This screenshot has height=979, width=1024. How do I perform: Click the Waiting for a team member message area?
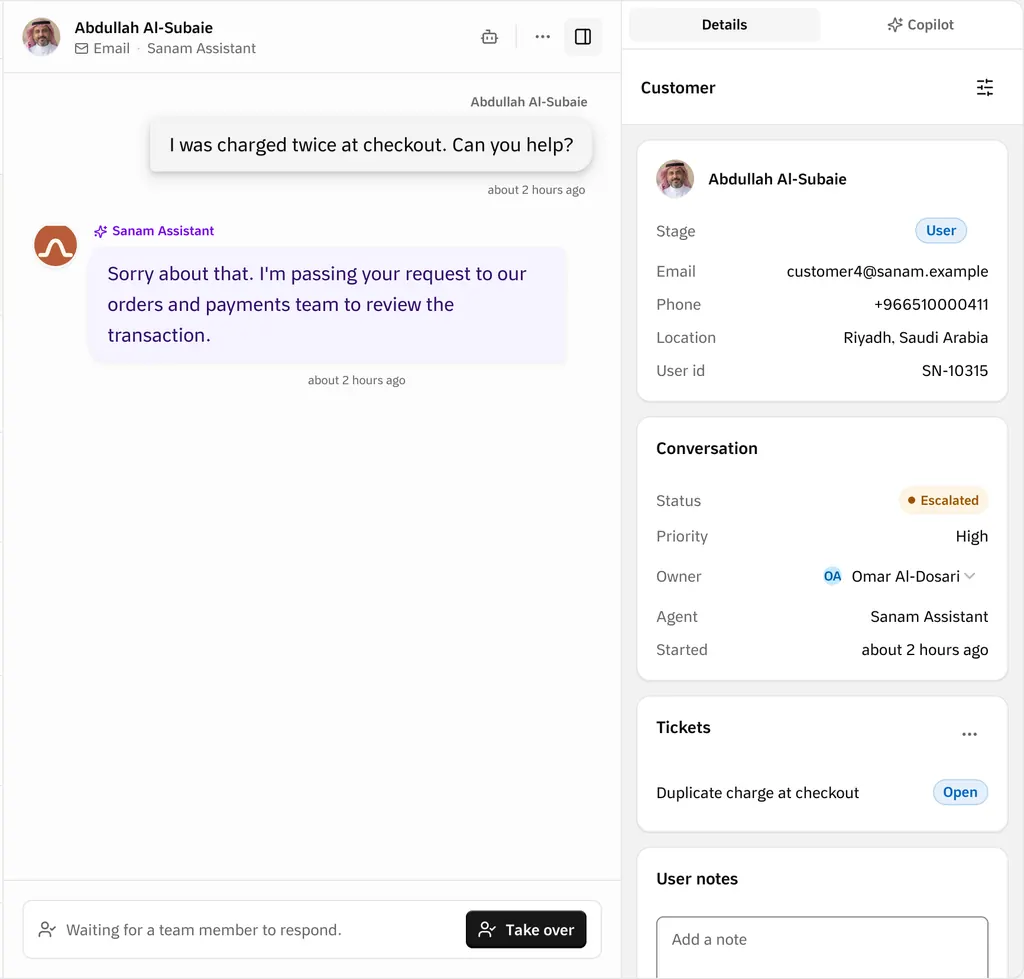coord(204,930)
